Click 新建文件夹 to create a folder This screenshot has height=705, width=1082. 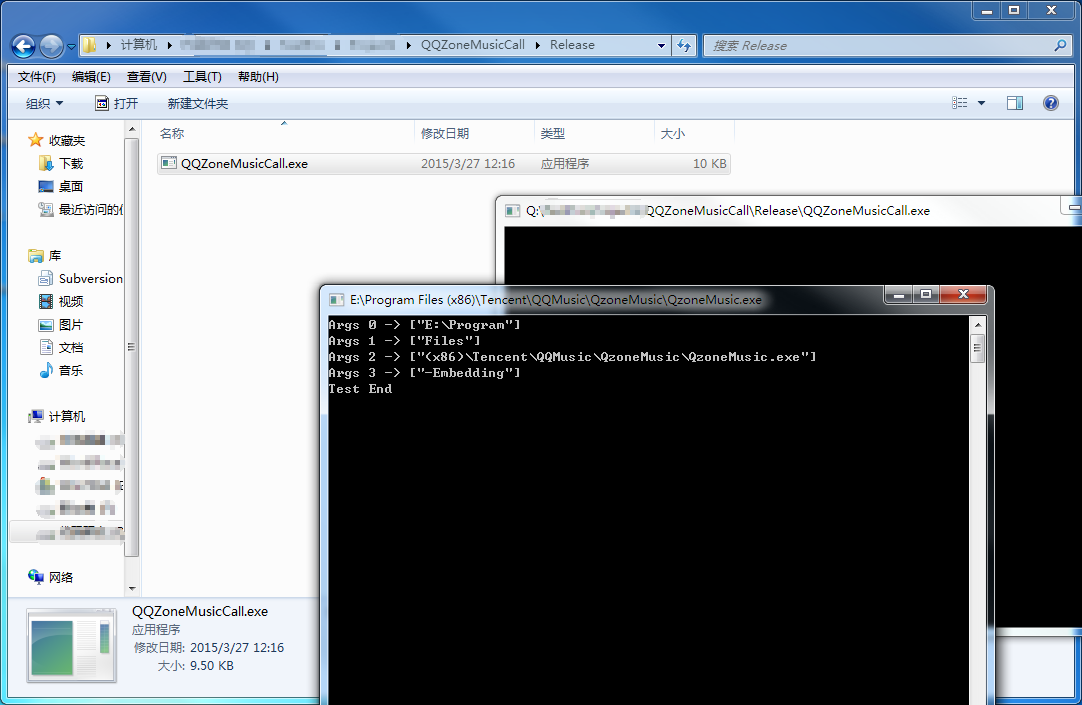(197, 103)
